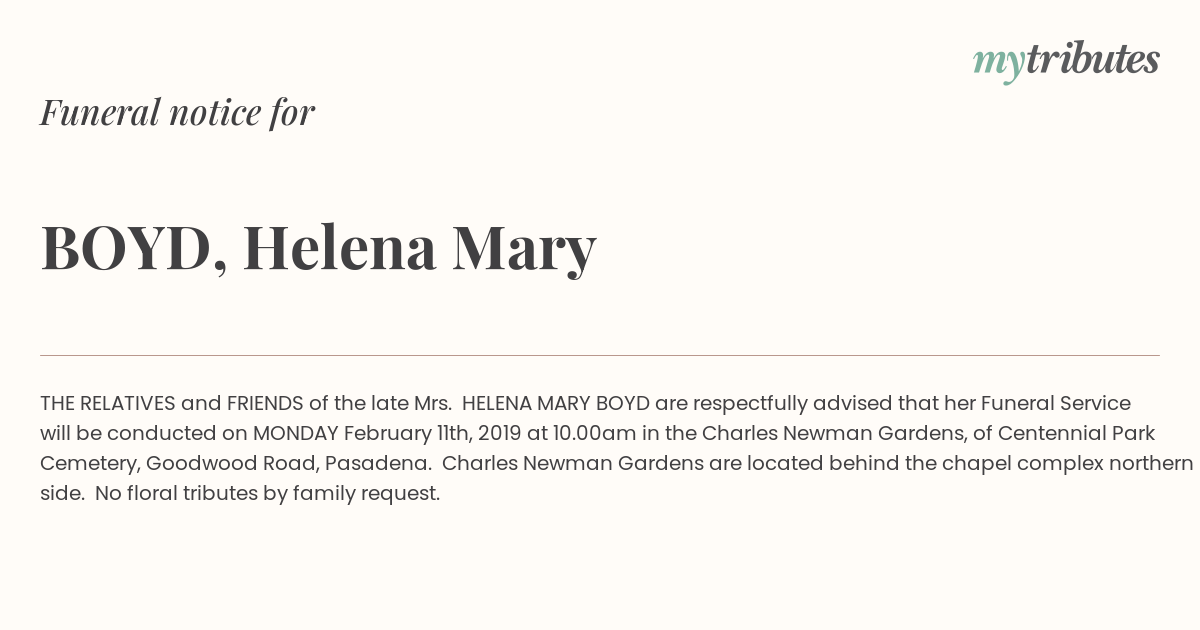Click the mytributes logo

pos(1066,61)
